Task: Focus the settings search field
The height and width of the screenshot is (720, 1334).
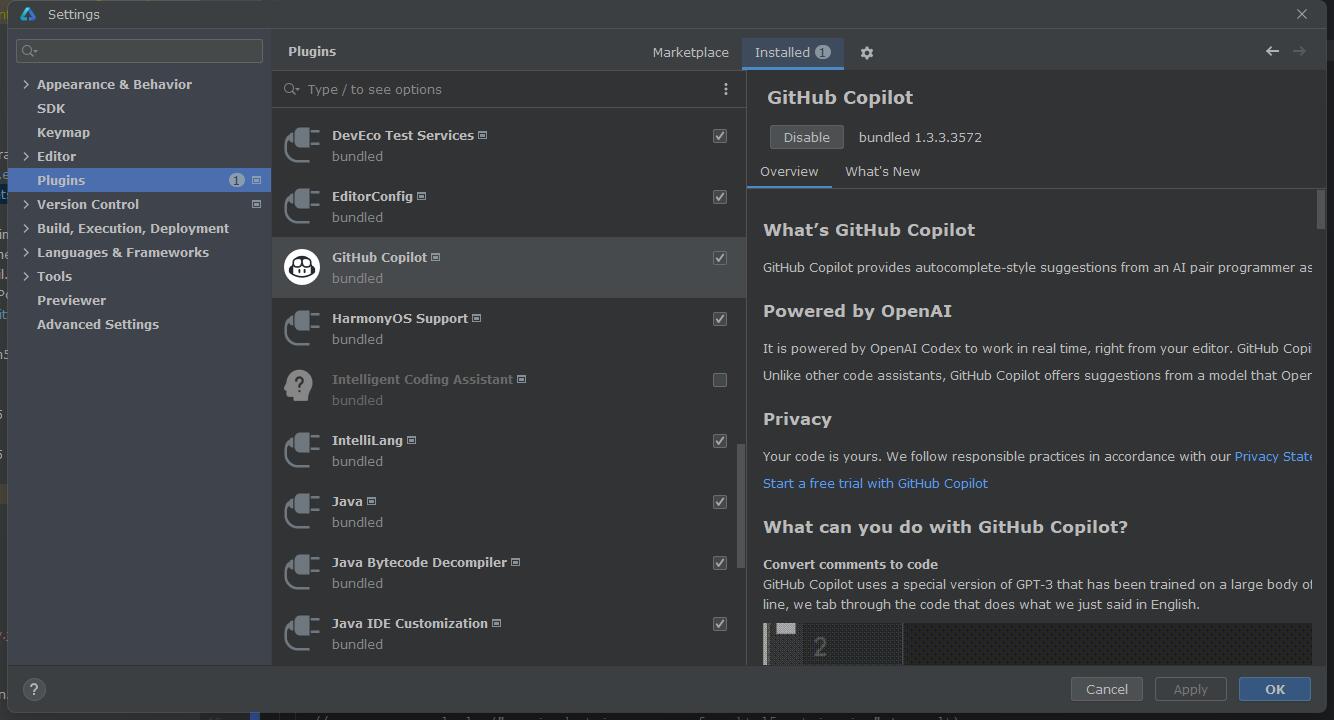Action: pyautogui.click(x=139, y=51)
